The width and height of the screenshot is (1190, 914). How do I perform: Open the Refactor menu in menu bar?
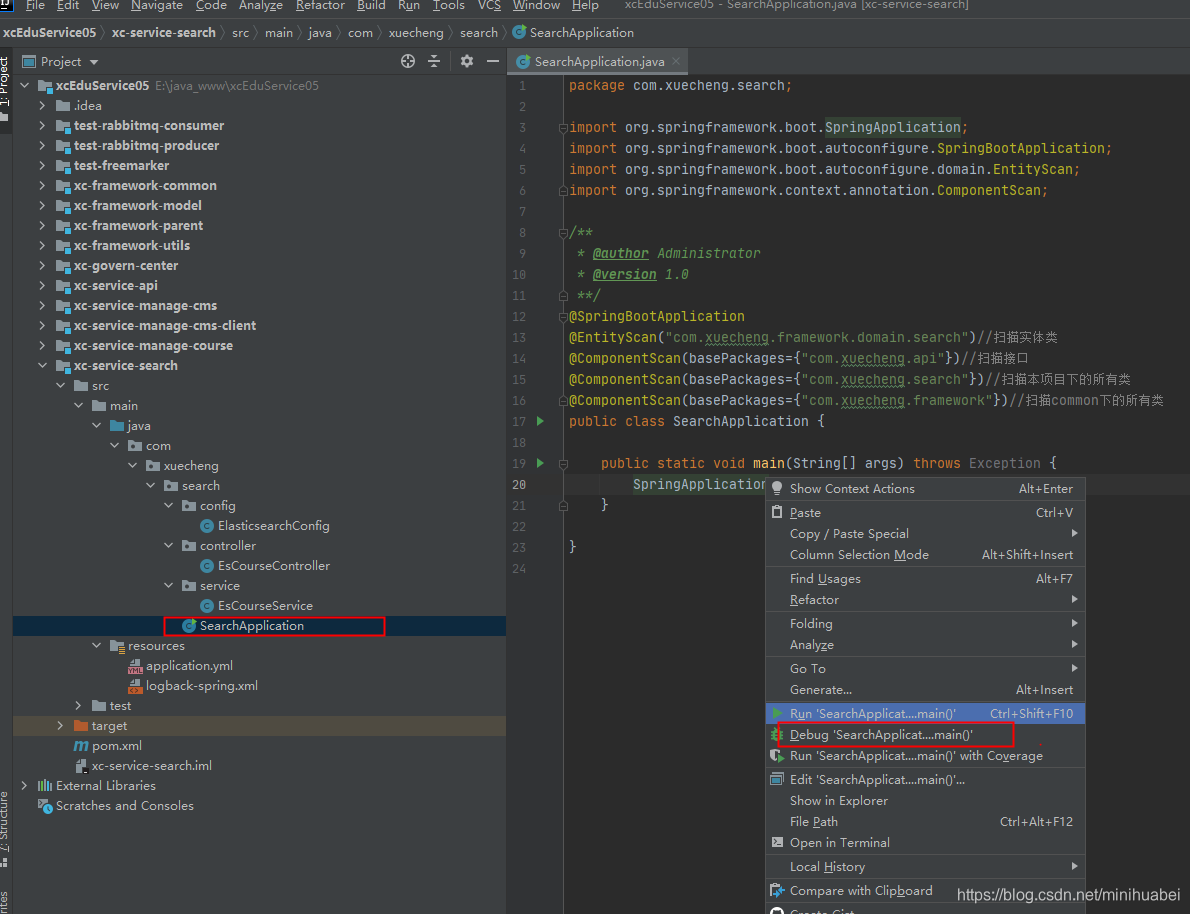point(320,5)
